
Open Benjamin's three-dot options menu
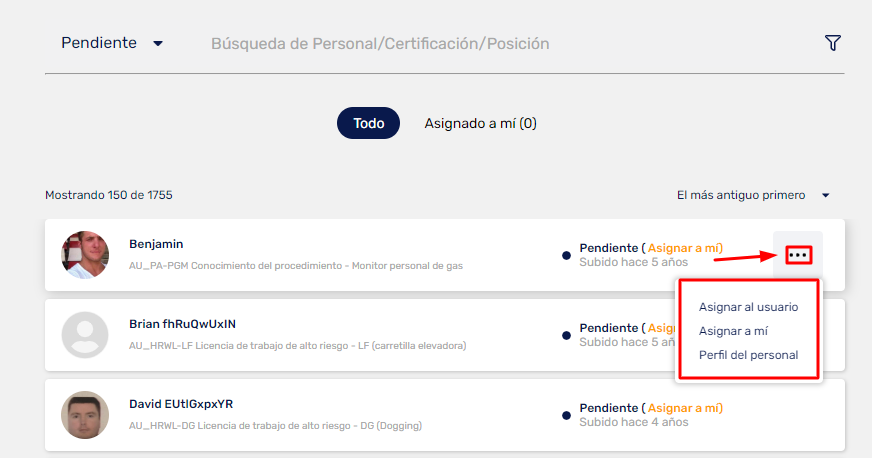(798, 255)
